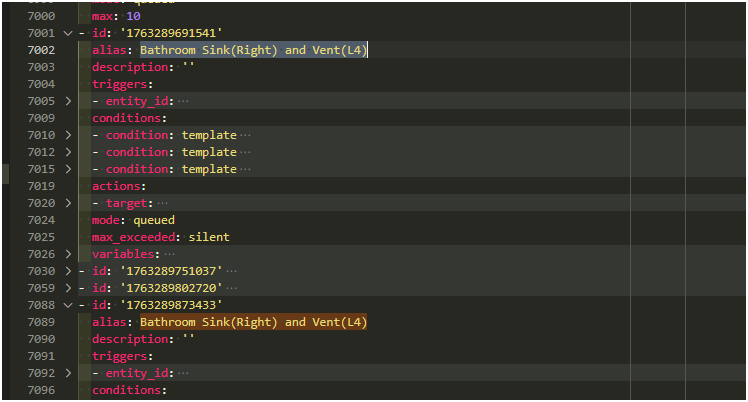Click the 'max_exceeded: silent' line text

(x=160, y=237)
